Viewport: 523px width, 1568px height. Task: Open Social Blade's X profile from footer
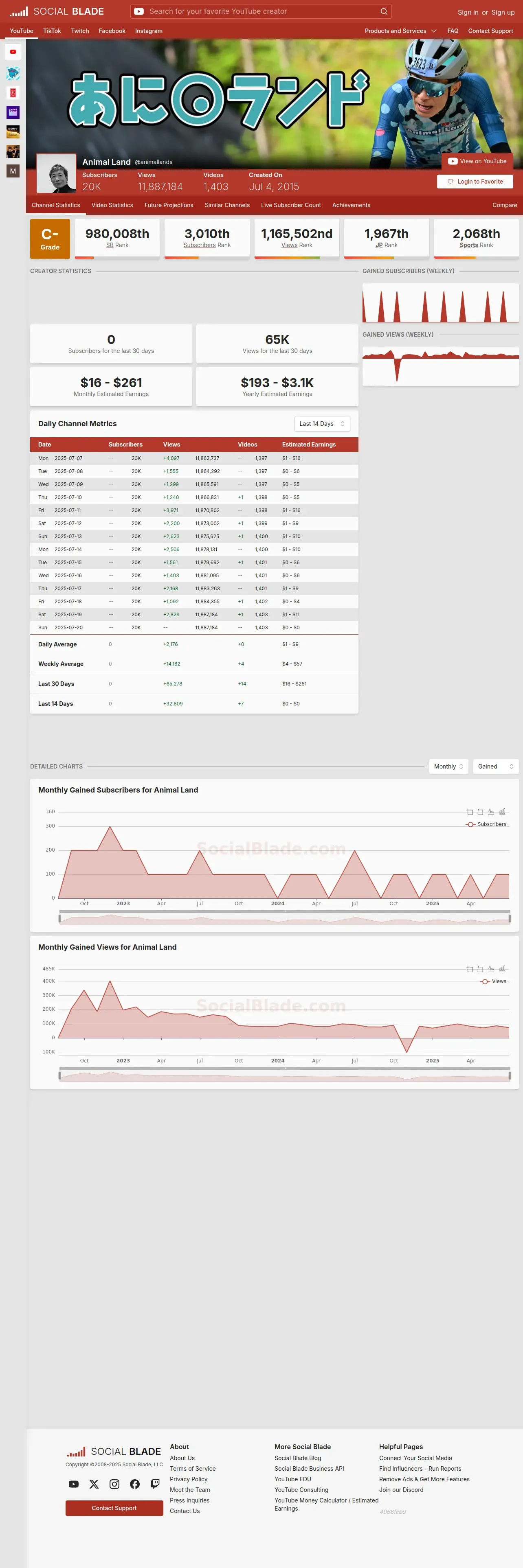coord(94,1484)
